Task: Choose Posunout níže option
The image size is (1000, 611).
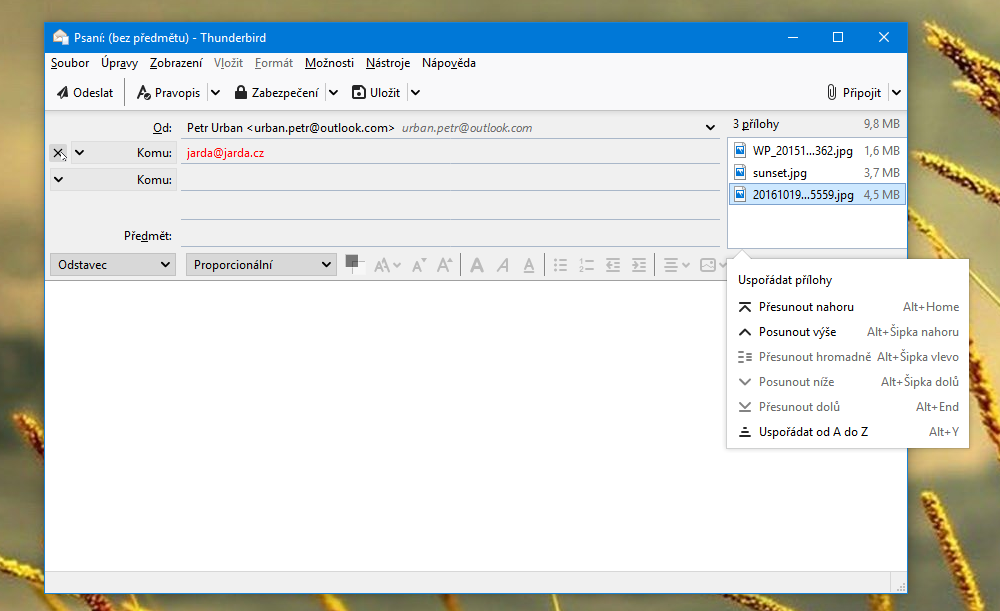Action: tap(848, 382)
